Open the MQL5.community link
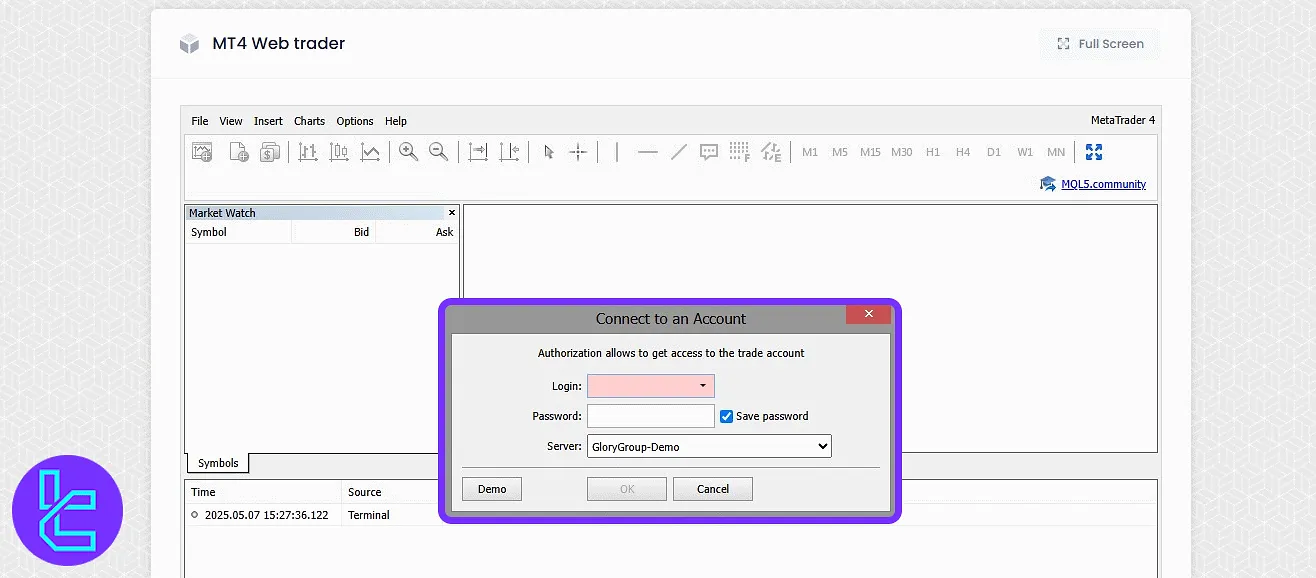 tap(1104, 184)
